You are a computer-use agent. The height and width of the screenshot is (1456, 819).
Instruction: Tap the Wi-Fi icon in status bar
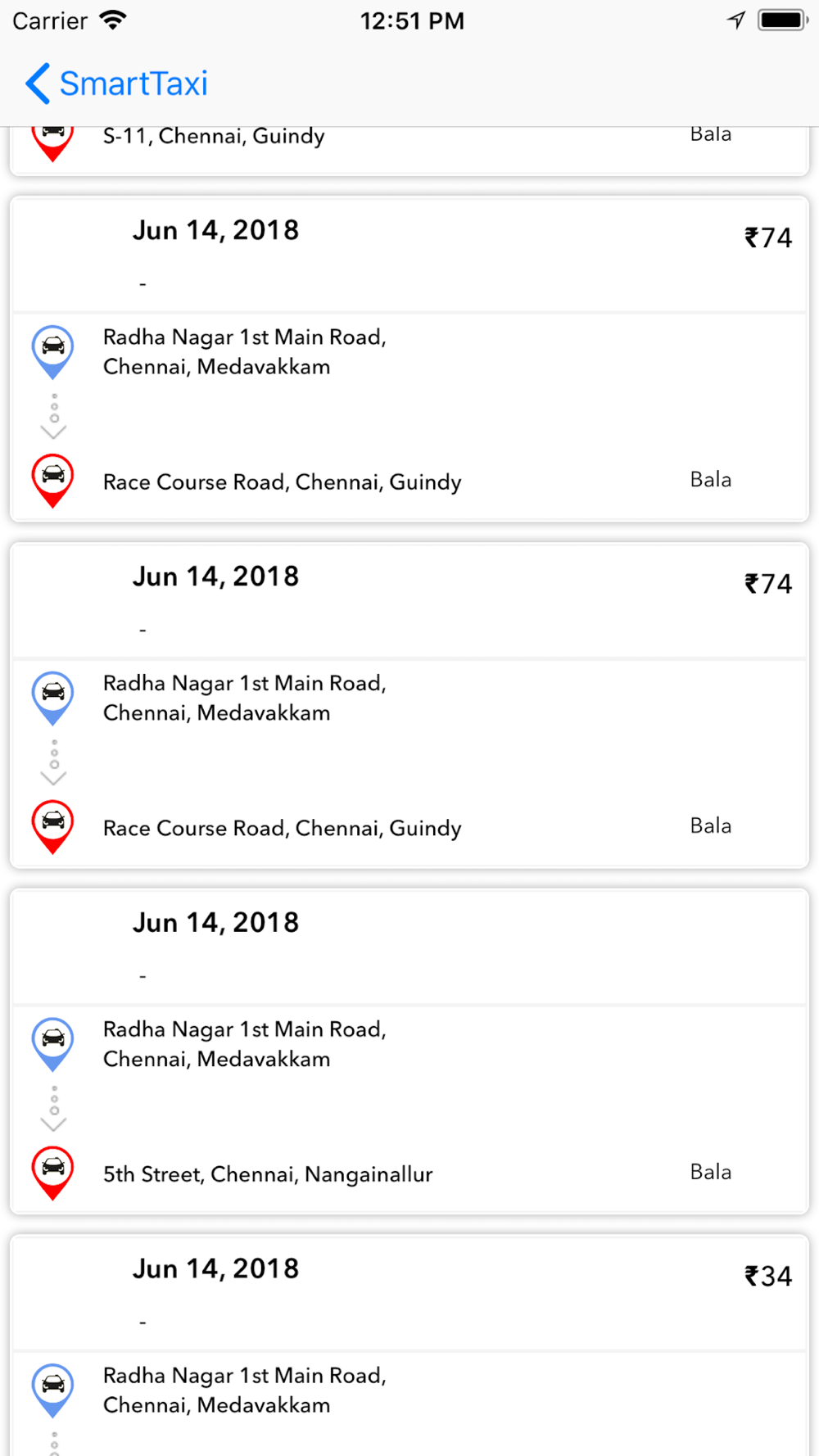click(113, 20)
